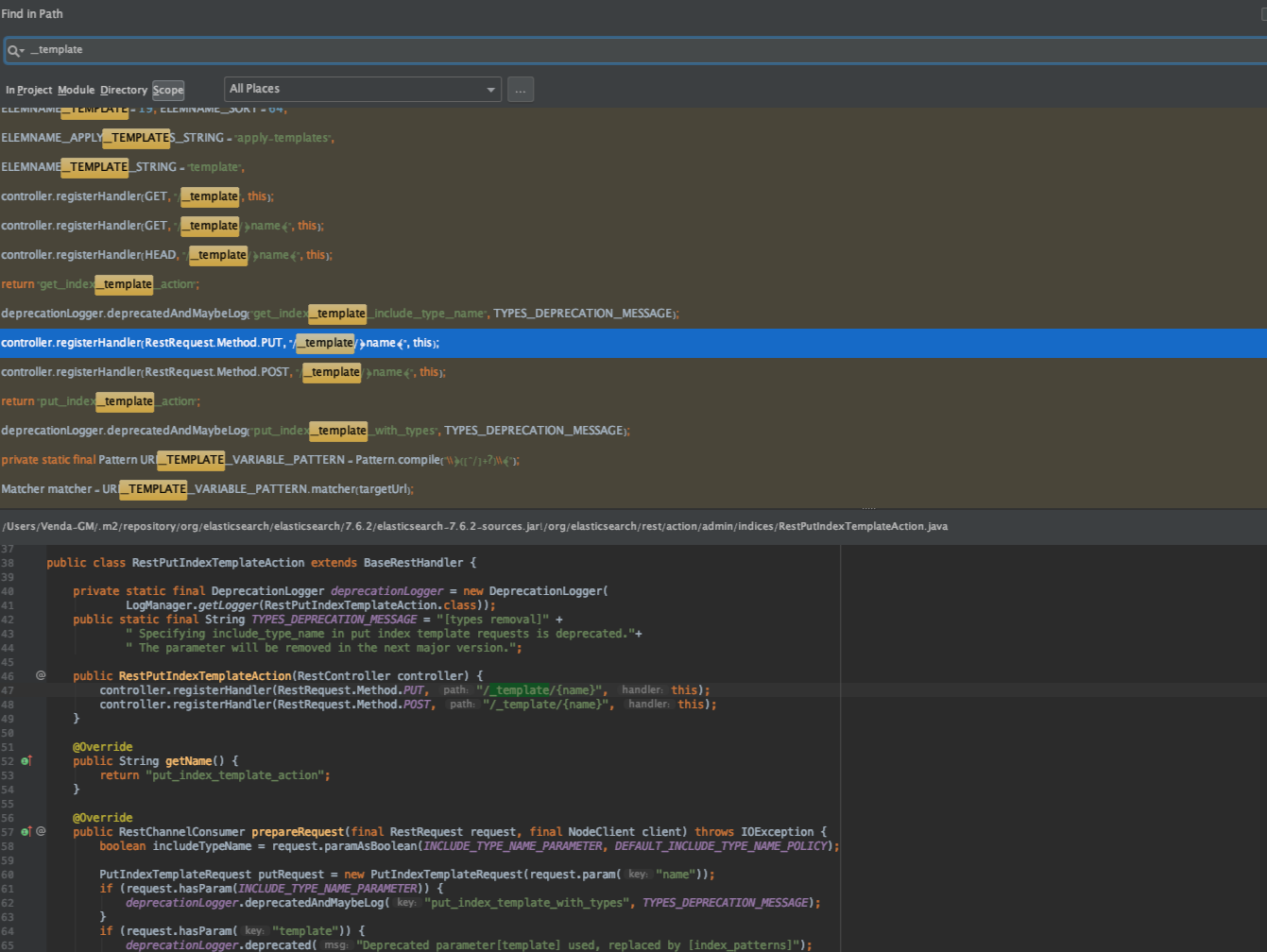
Task: Toggle the partially visible checkbox at top right
Action: (x=1263, y=14)
